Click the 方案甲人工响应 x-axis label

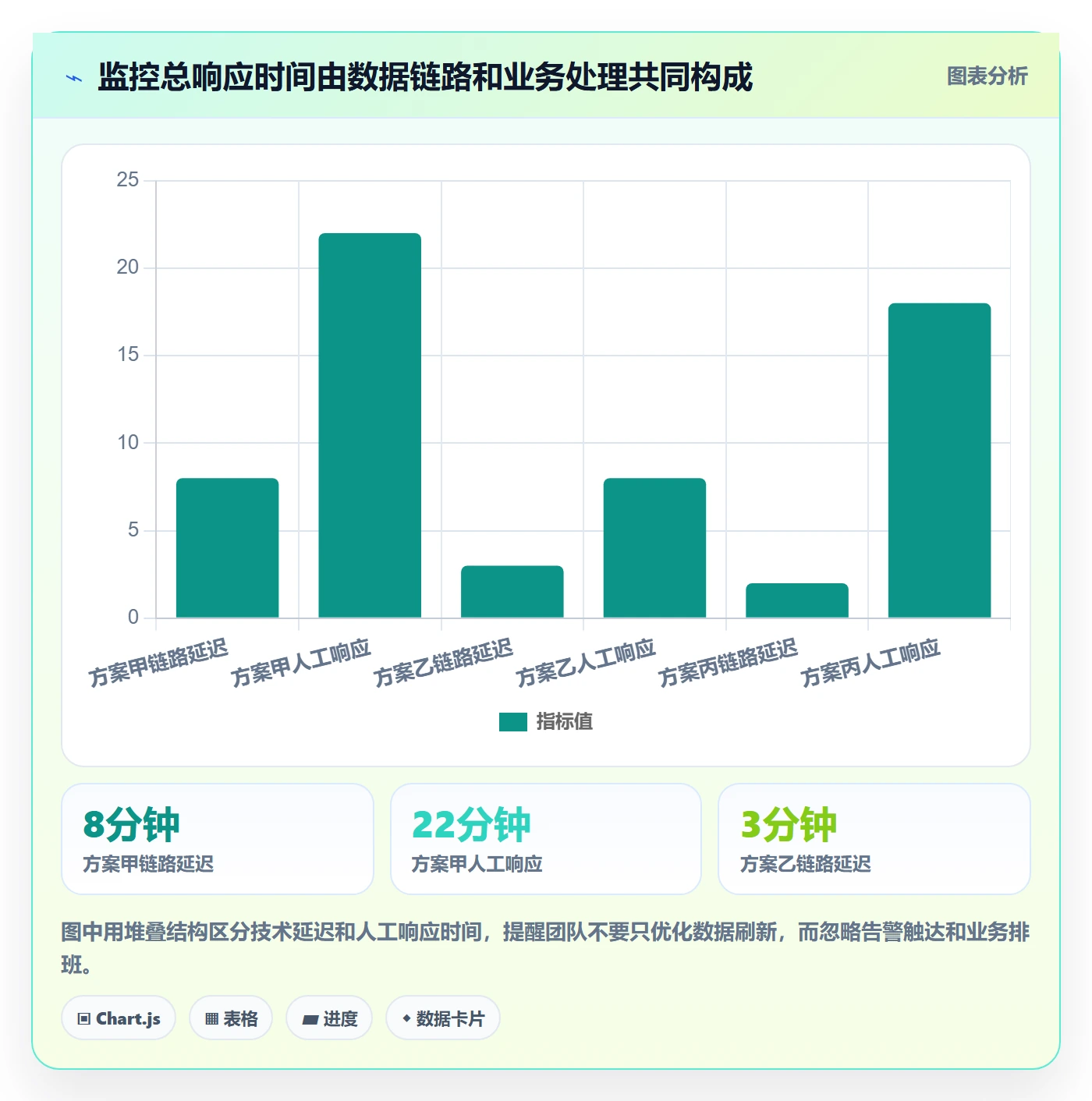pyautogui.click(x=301, y=663)
